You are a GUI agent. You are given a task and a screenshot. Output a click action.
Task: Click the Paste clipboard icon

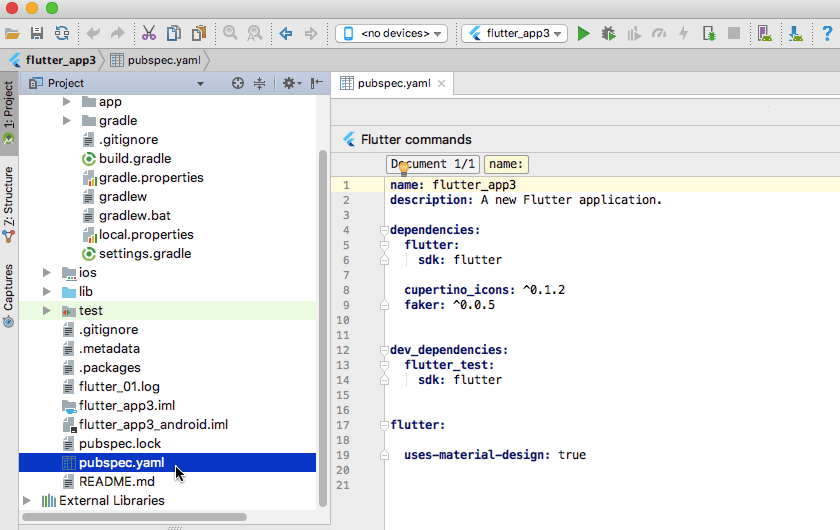(x=199, y=33)
